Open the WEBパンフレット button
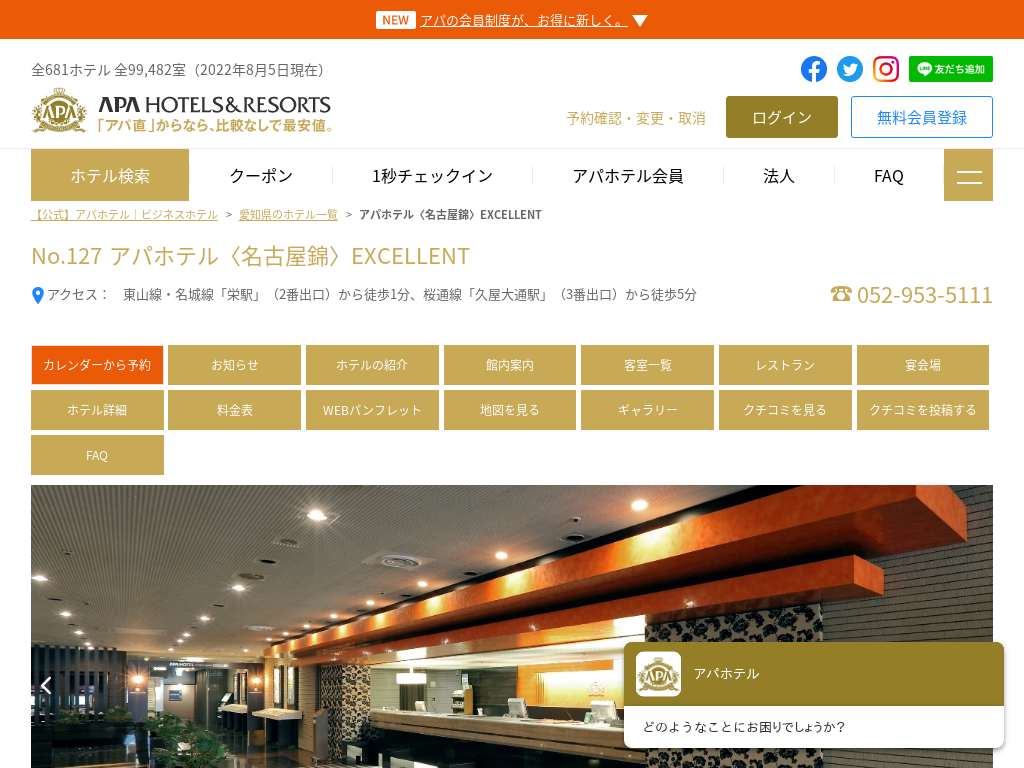 point(372,410)
